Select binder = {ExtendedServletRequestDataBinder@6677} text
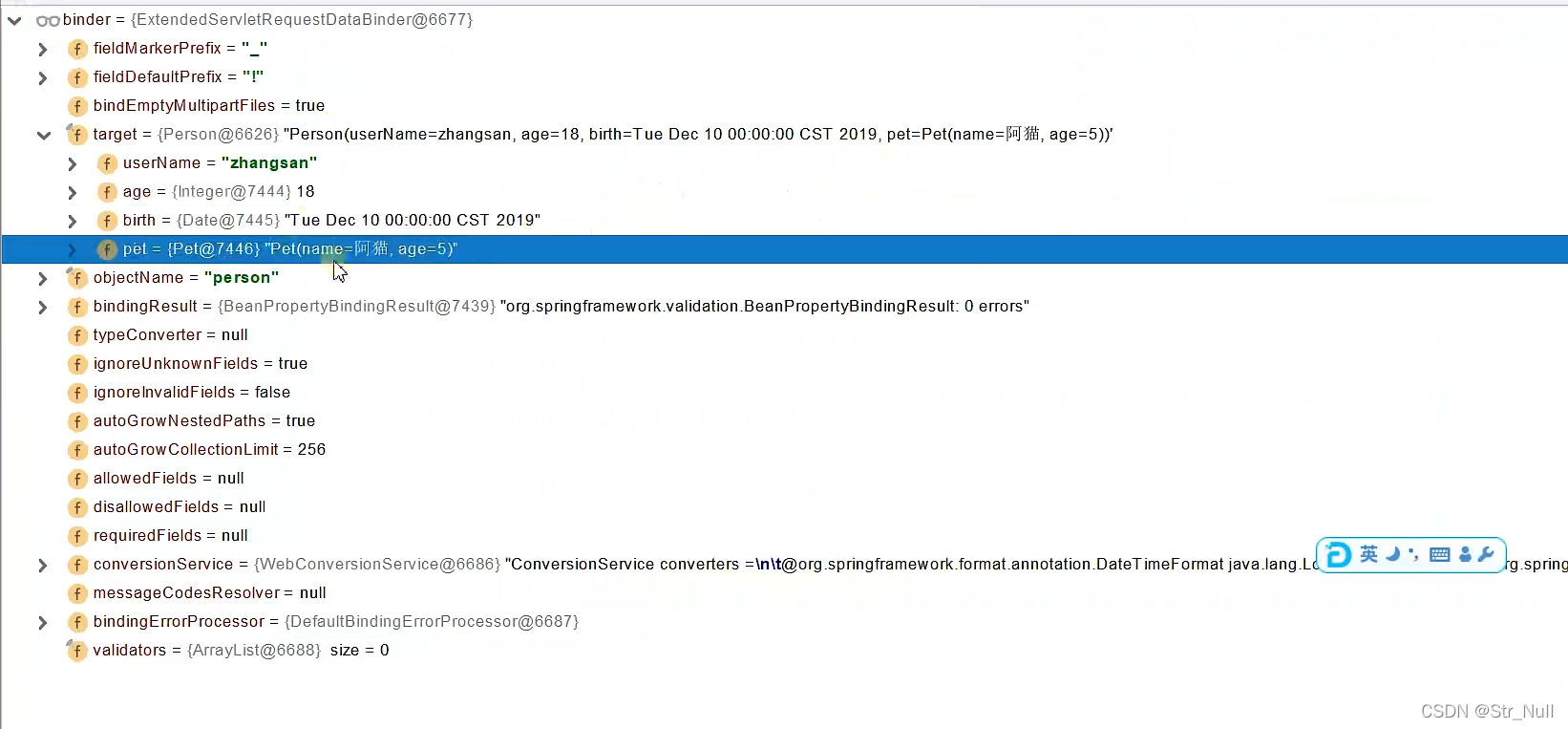The width and height of the screenshot is (1568, 729). [x=268, y=20]
